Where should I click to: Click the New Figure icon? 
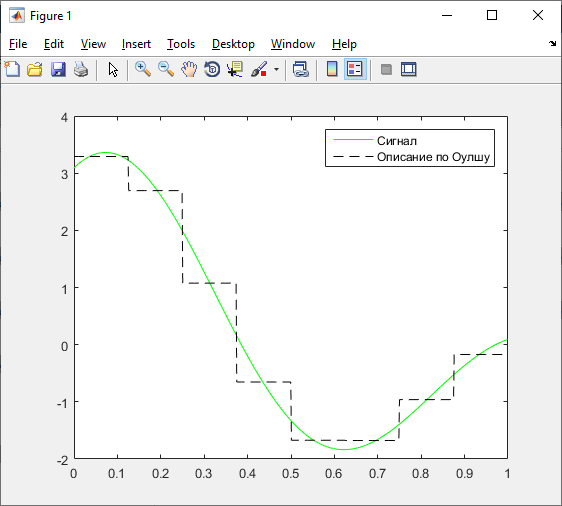click(x=12, y=69)
